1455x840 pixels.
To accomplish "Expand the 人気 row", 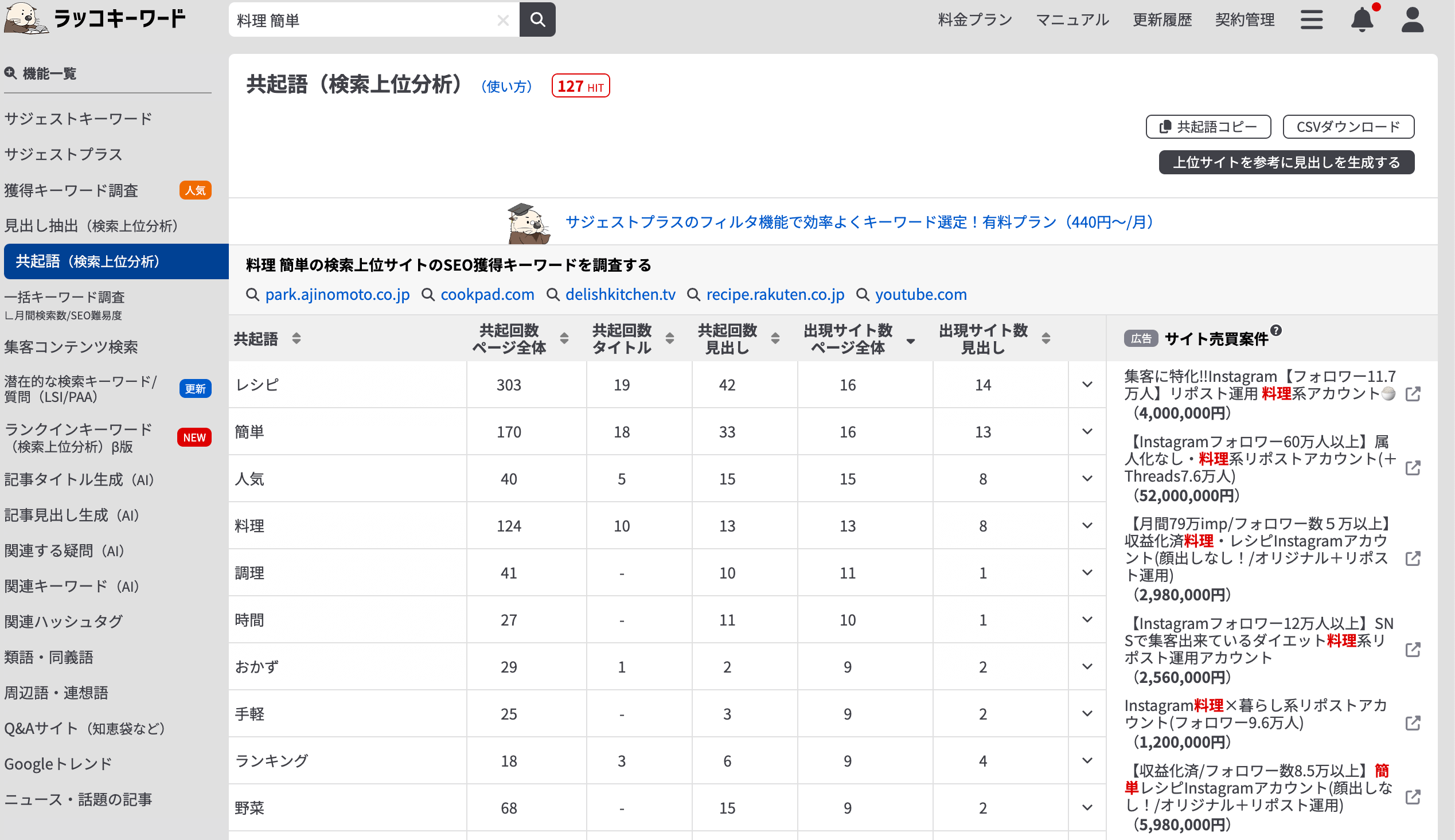I will pyautogui.click(x=1087, y=478).
